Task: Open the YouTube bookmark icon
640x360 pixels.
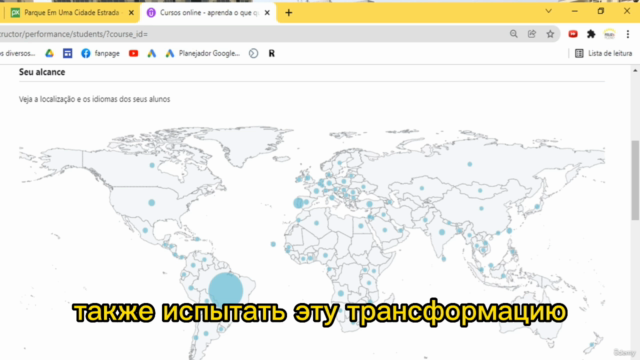Action: coord(133,53)
